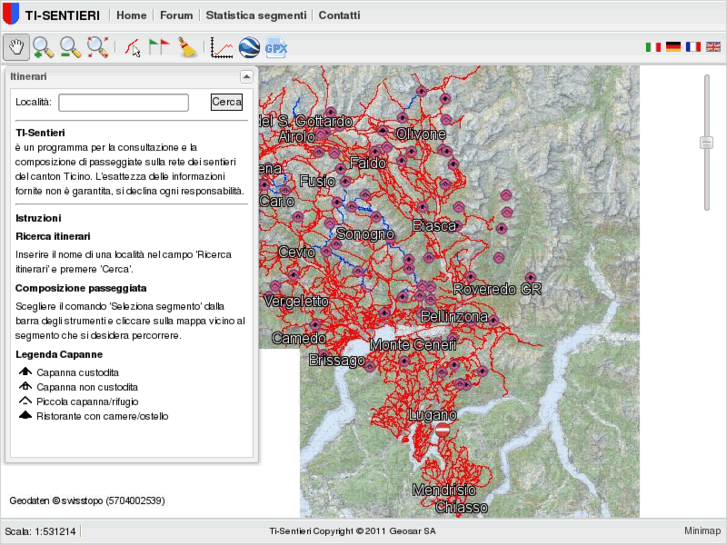Click the Località text field

click(123, 102)
